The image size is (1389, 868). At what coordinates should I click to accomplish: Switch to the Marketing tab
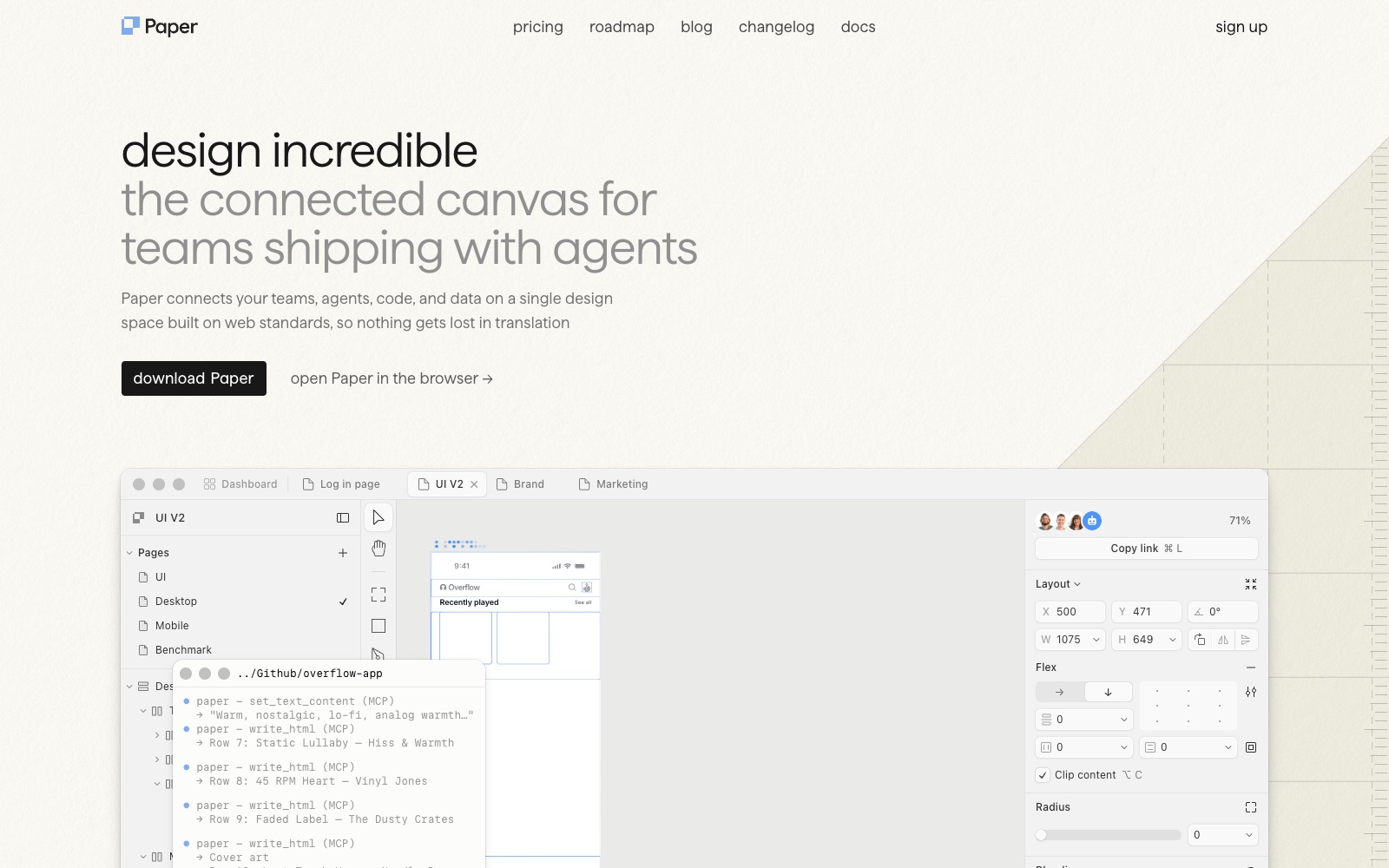coord(614,484)
